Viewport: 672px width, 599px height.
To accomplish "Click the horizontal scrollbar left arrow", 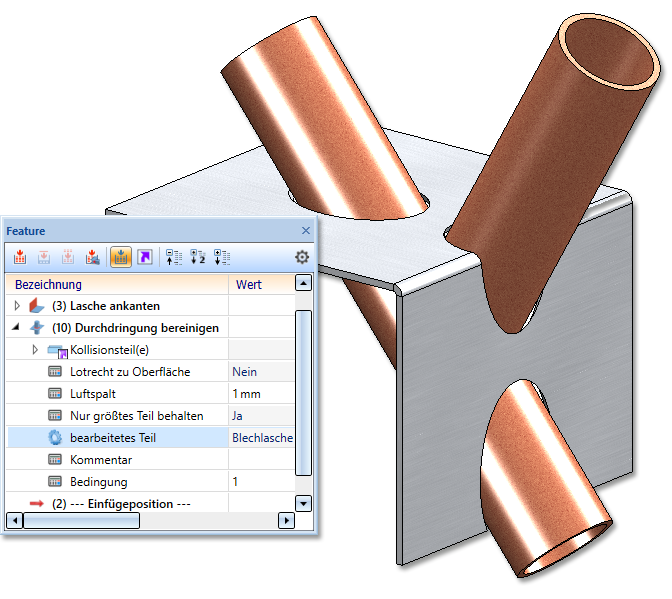I will pyautogui.click(x=15, y=521).
